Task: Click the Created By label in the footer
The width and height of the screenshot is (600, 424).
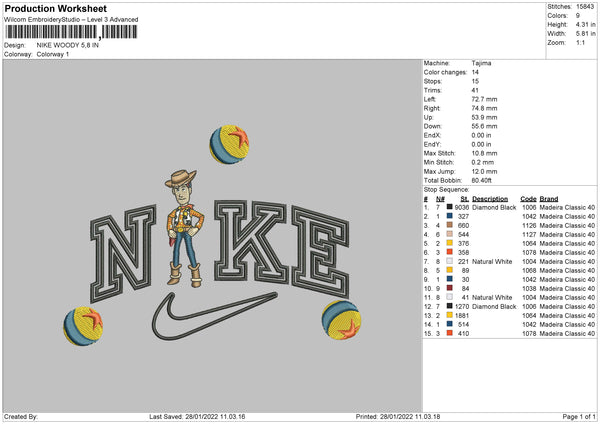Action: tap(21, 416)
